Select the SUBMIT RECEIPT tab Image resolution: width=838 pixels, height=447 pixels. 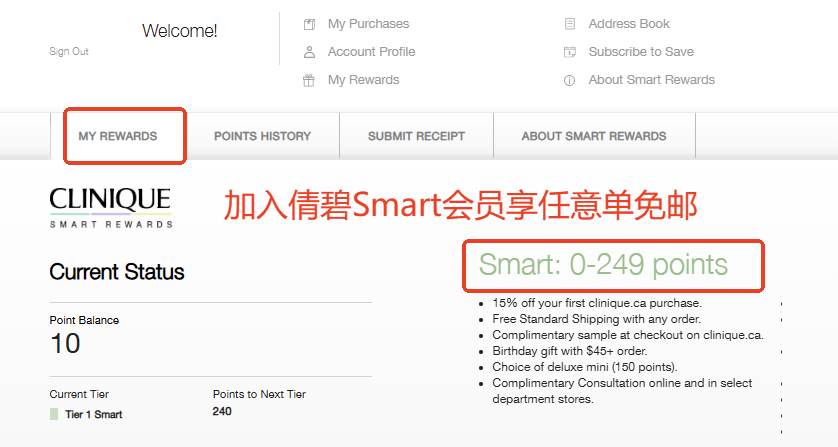tap(416, 136)
